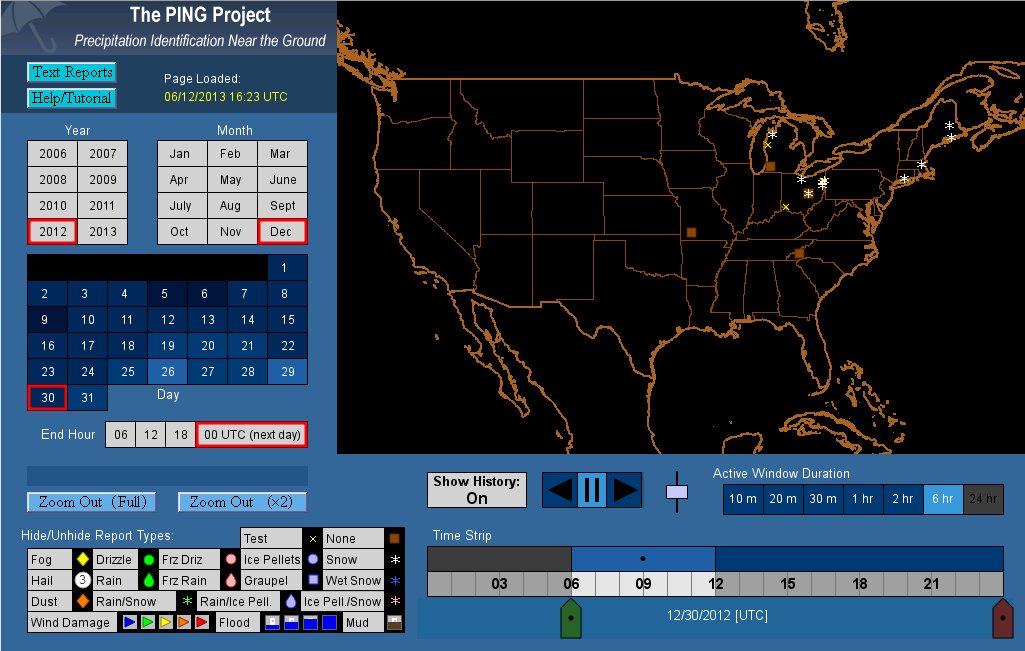Image resolution: width=1025 pixels, height=651 pixels.
Task: Click the green start marker under time strip
Action: 570,618
